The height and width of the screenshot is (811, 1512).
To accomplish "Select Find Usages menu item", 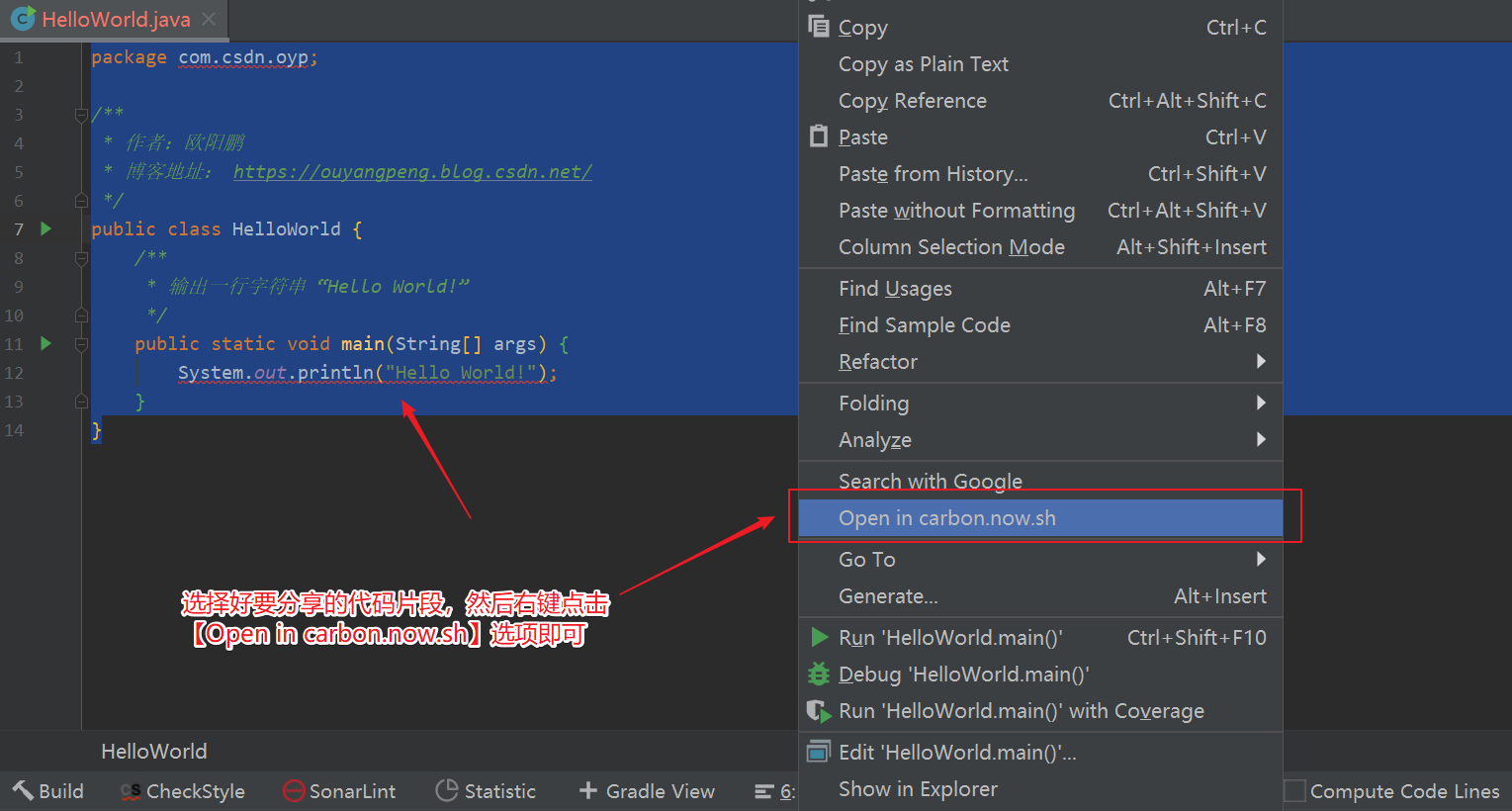I will pyautogui.click(x=1040, y=289).
